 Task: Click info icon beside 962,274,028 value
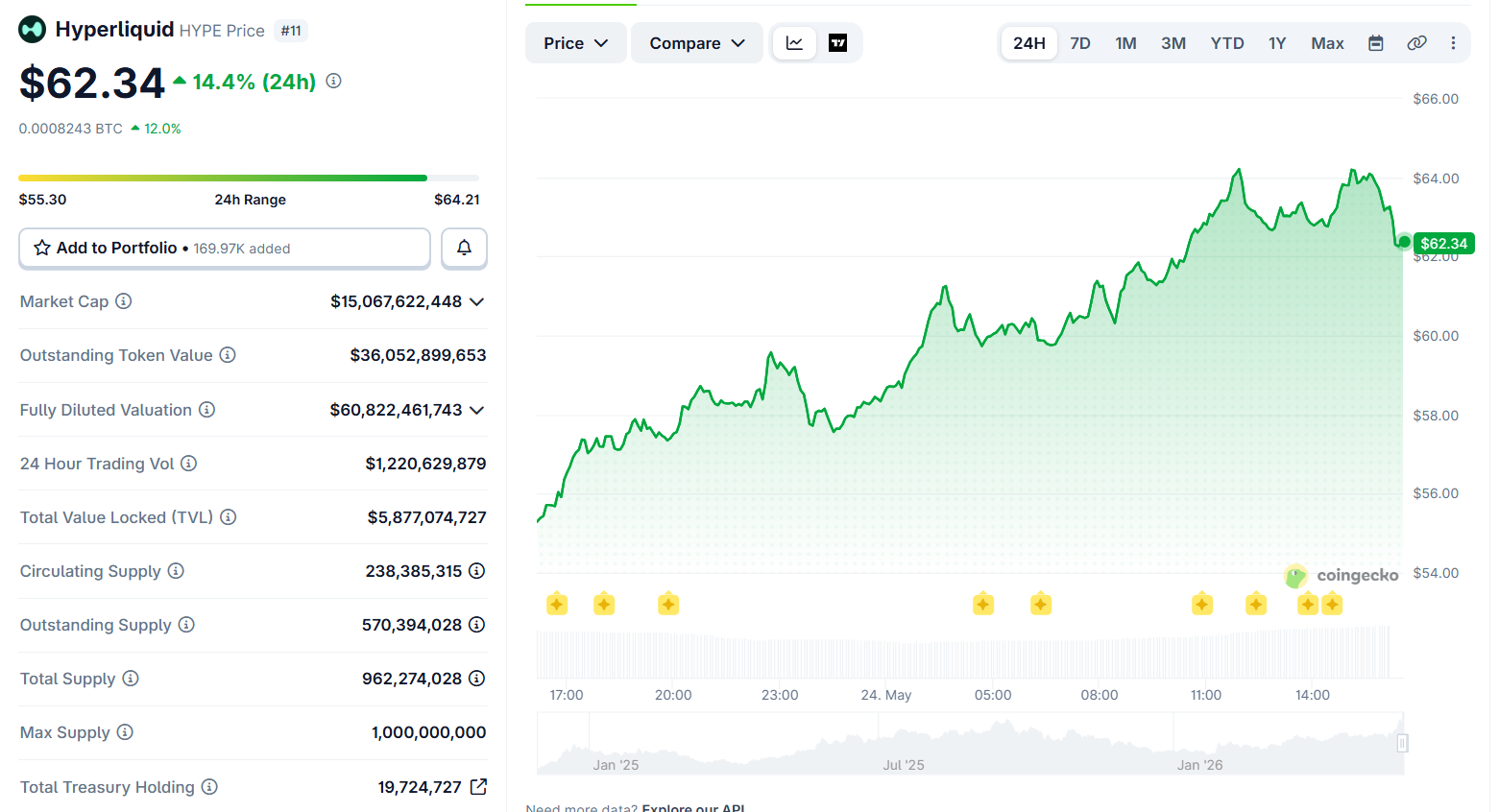click(x=476, y=679)
